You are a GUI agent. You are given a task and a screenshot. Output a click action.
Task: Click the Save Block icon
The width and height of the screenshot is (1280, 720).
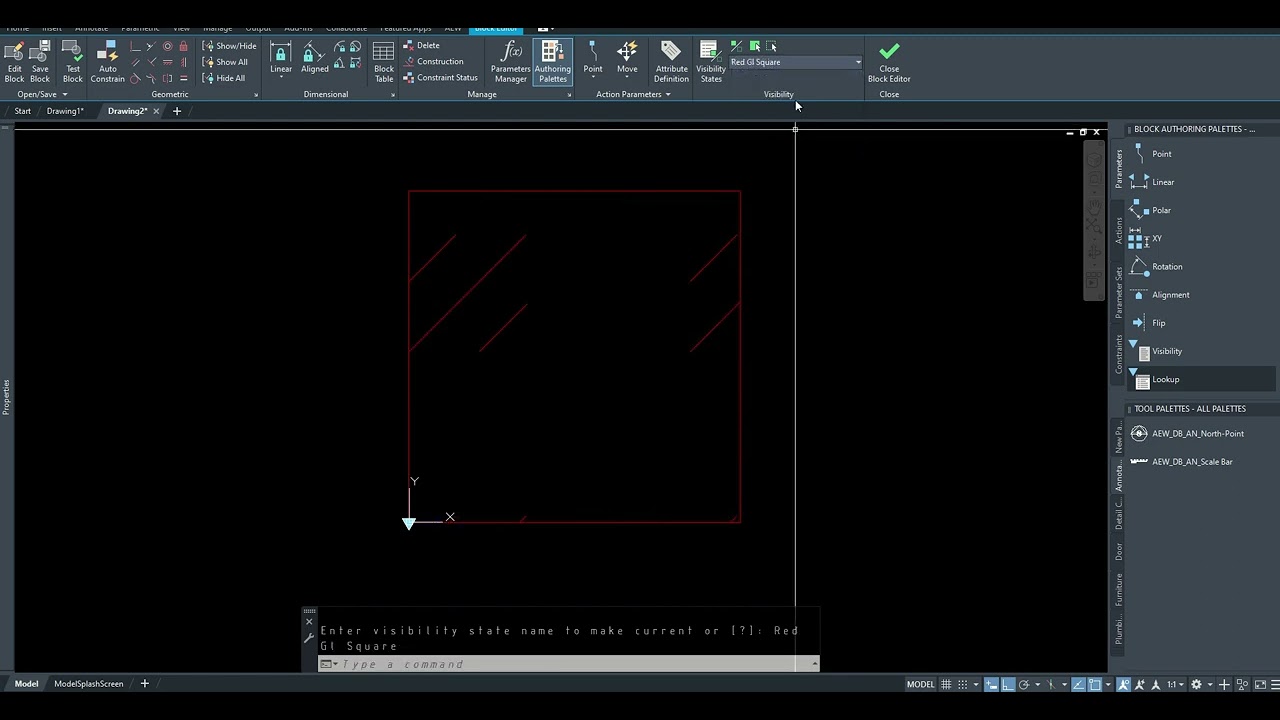[x=40, y=62]
